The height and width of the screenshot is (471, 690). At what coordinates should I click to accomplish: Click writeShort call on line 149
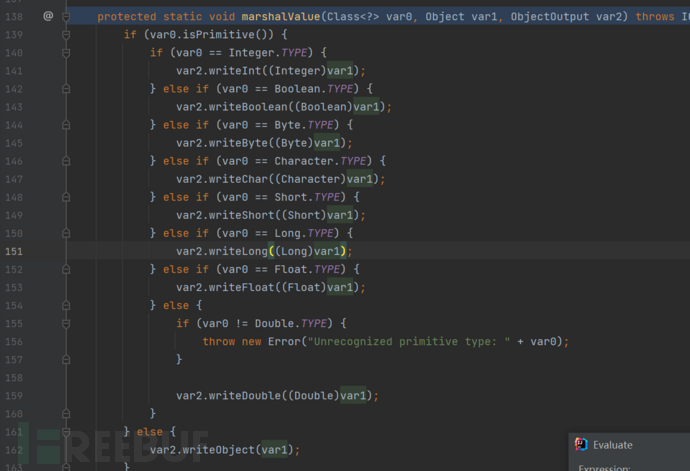(x=242, y=215)
